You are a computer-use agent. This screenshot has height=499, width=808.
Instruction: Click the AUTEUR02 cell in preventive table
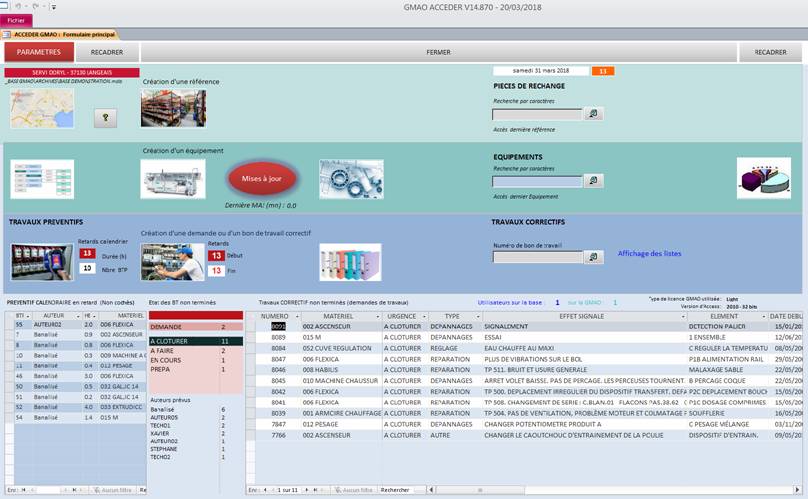pos(57,325)
